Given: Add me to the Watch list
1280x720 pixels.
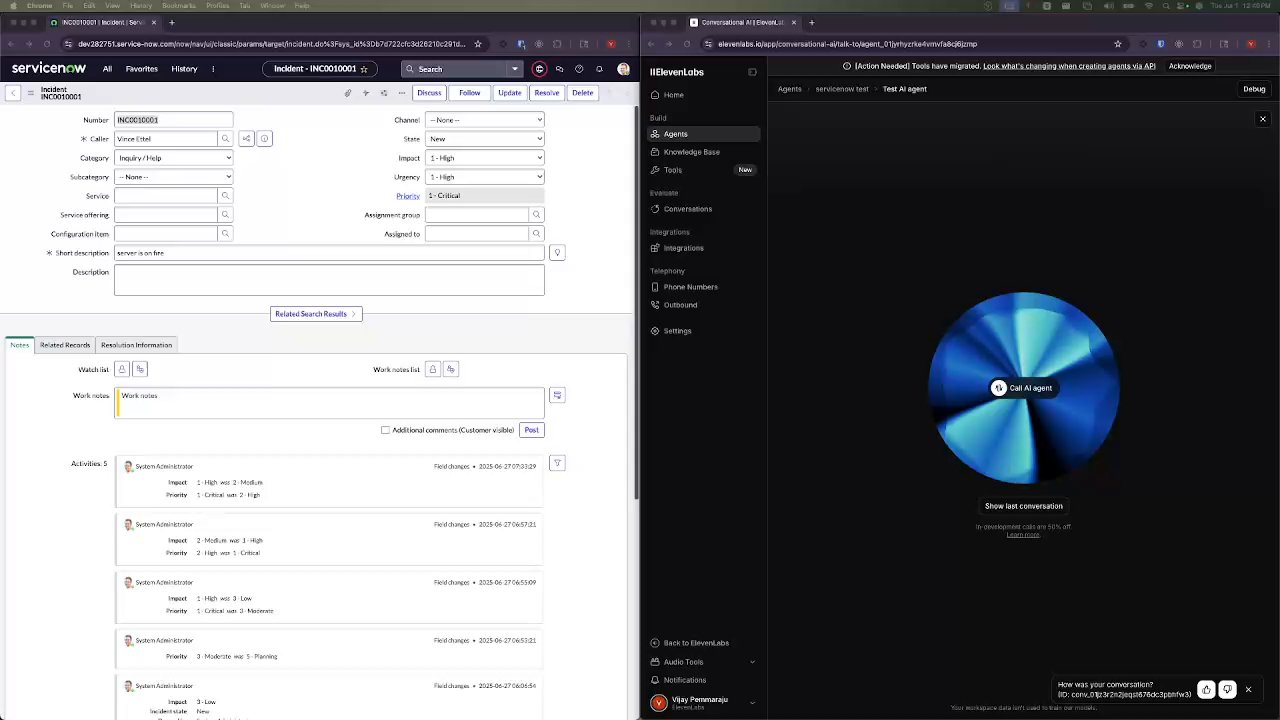Looking at the screenshot, I should (x=140, y=369).
